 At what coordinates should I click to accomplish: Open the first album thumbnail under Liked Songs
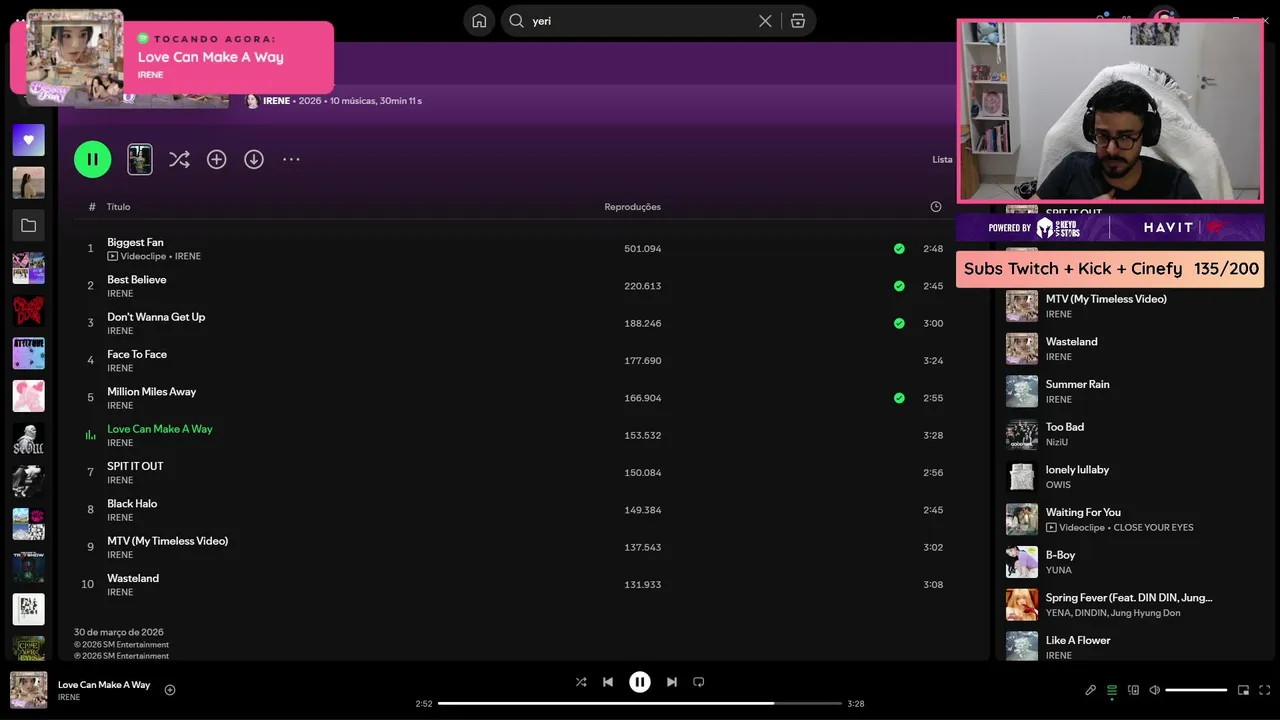pos(28,183)
